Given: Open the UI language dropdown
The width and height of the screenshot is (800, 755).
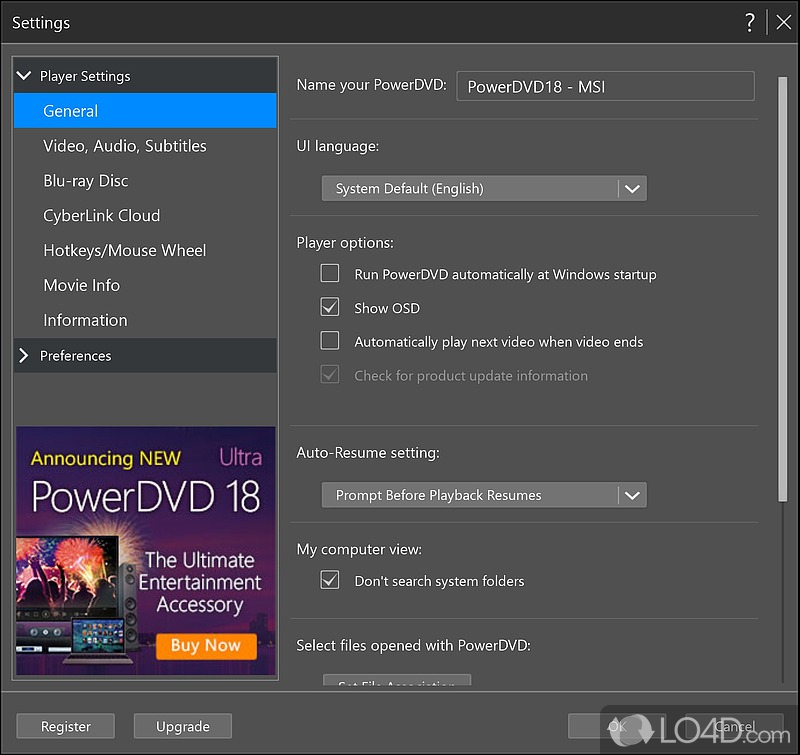Looking at the screenshot, I should [484, 189].
